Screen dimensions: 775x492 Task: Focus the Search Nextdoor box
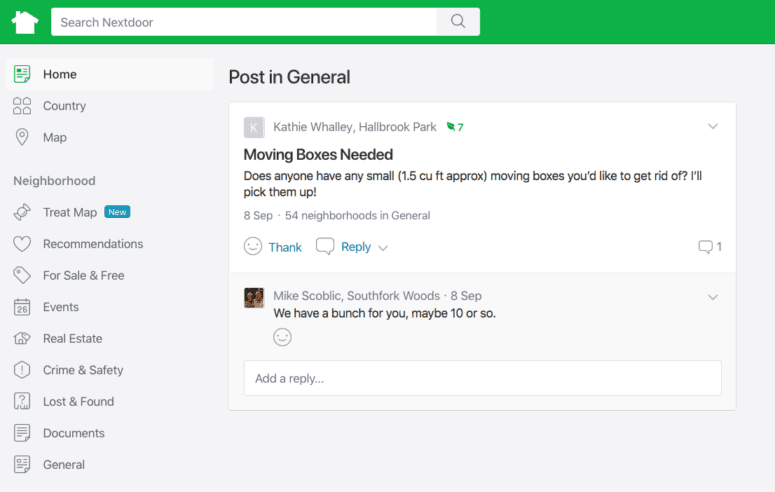(244, 22)
